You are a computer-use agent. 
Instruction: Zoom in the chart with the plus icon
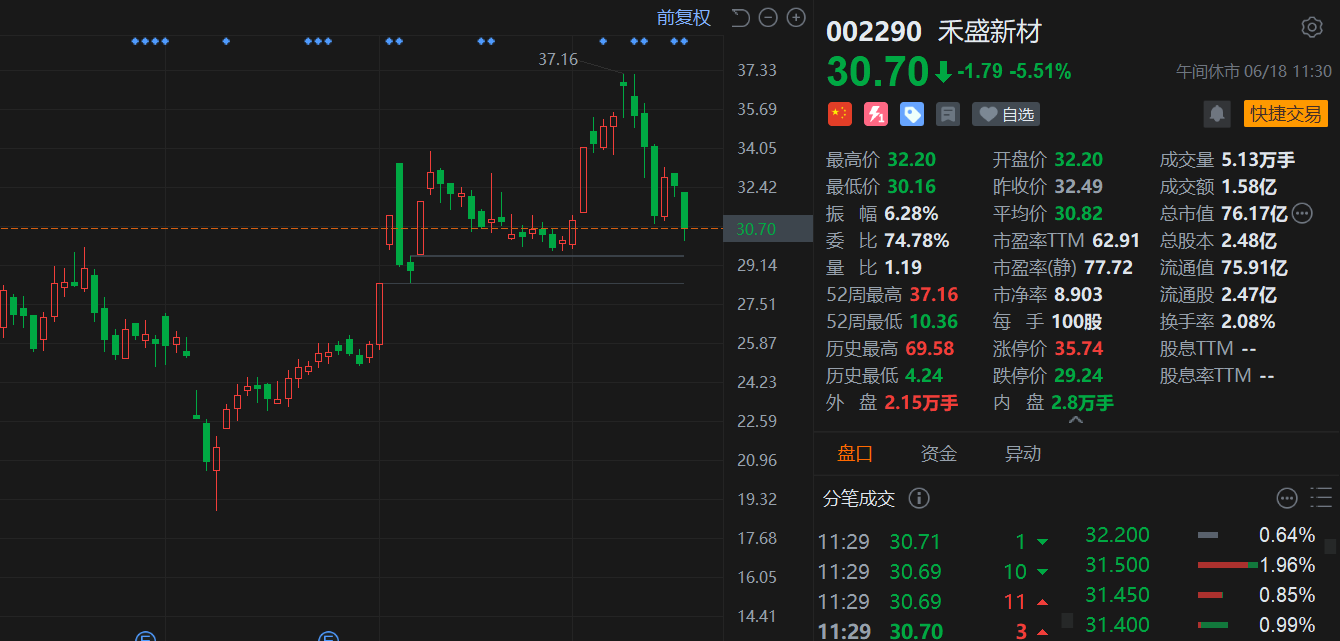(796, 17)
